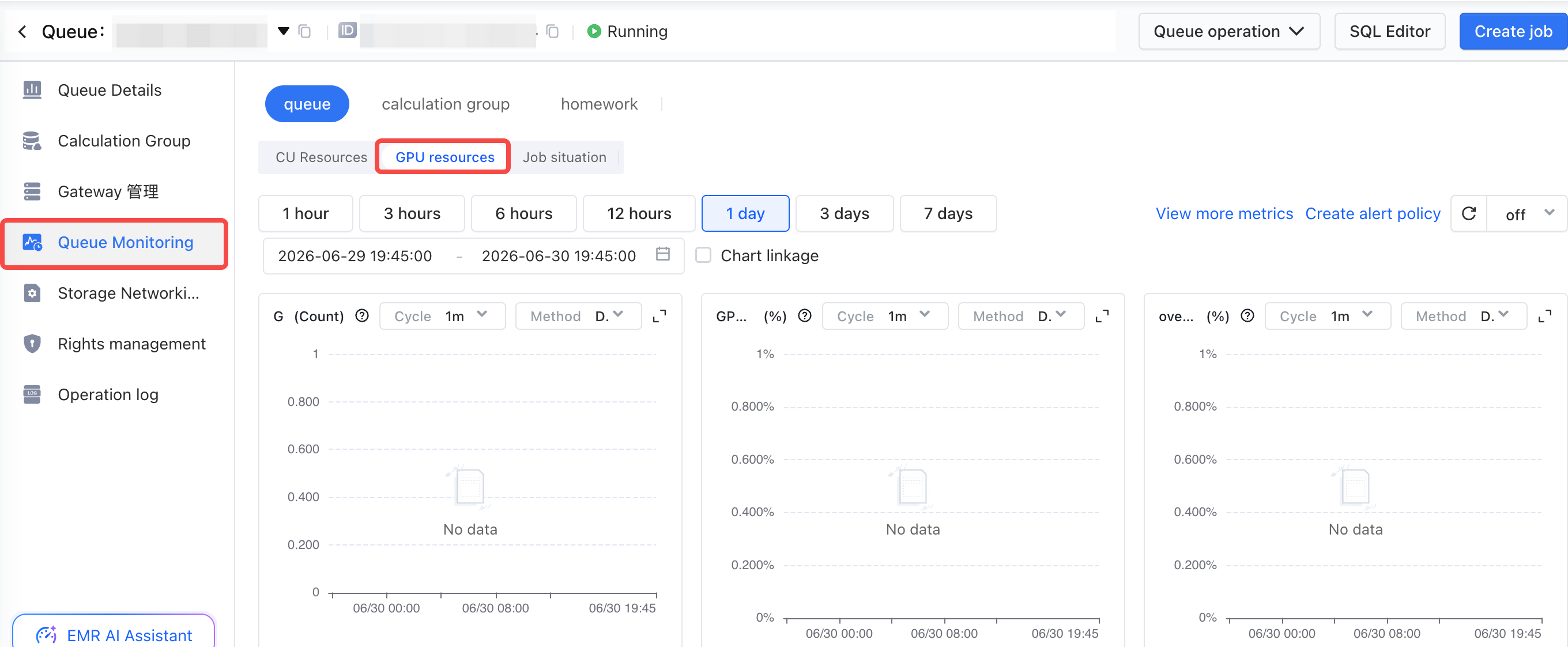Select the Job situation tab
Screen dimensions: 1568x647
pyautogui.click(x=564, y=157)
